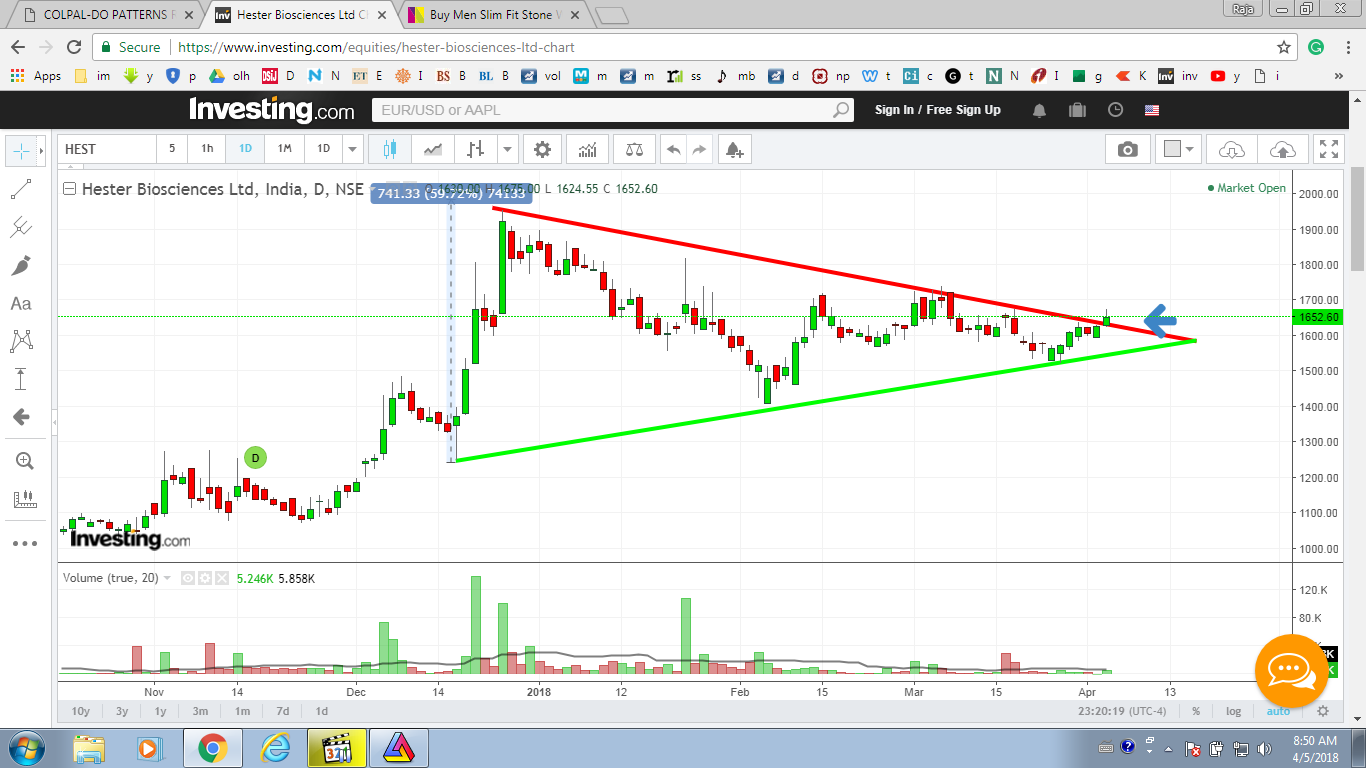
Task: Collapse the left drawing toolbar
Action: 54,423
